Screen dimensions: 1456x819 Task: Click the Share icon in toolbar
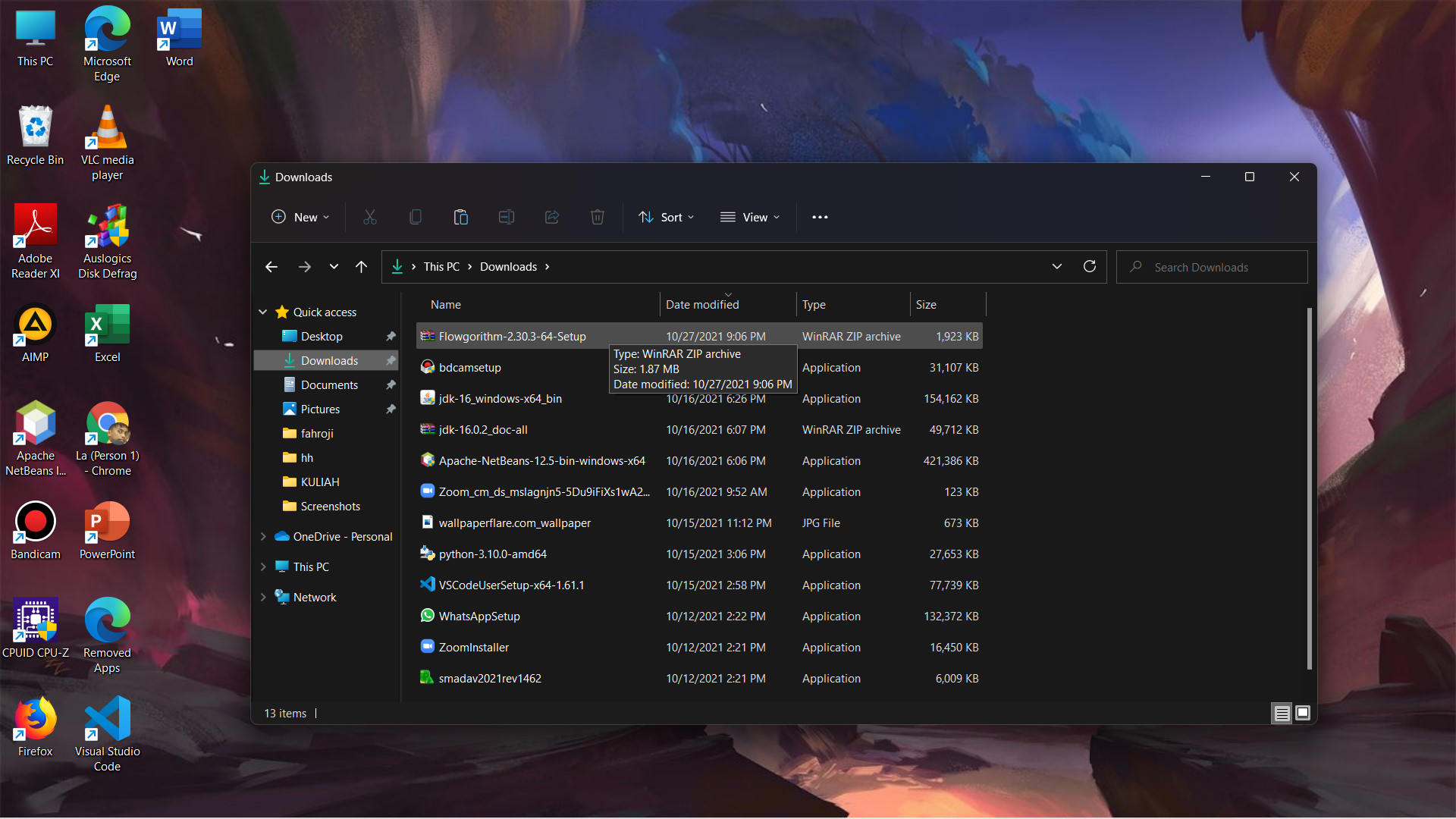tap(552, 217)
